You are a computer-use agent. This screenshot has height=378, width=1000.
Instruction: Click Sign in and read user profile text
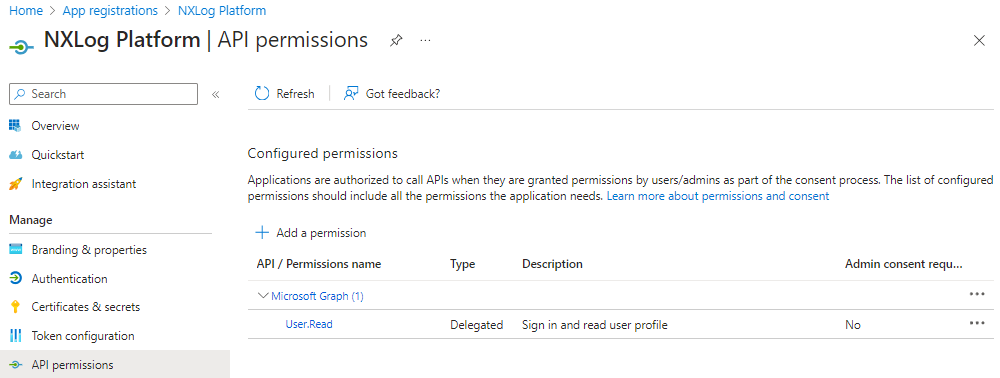coord(594,325)
